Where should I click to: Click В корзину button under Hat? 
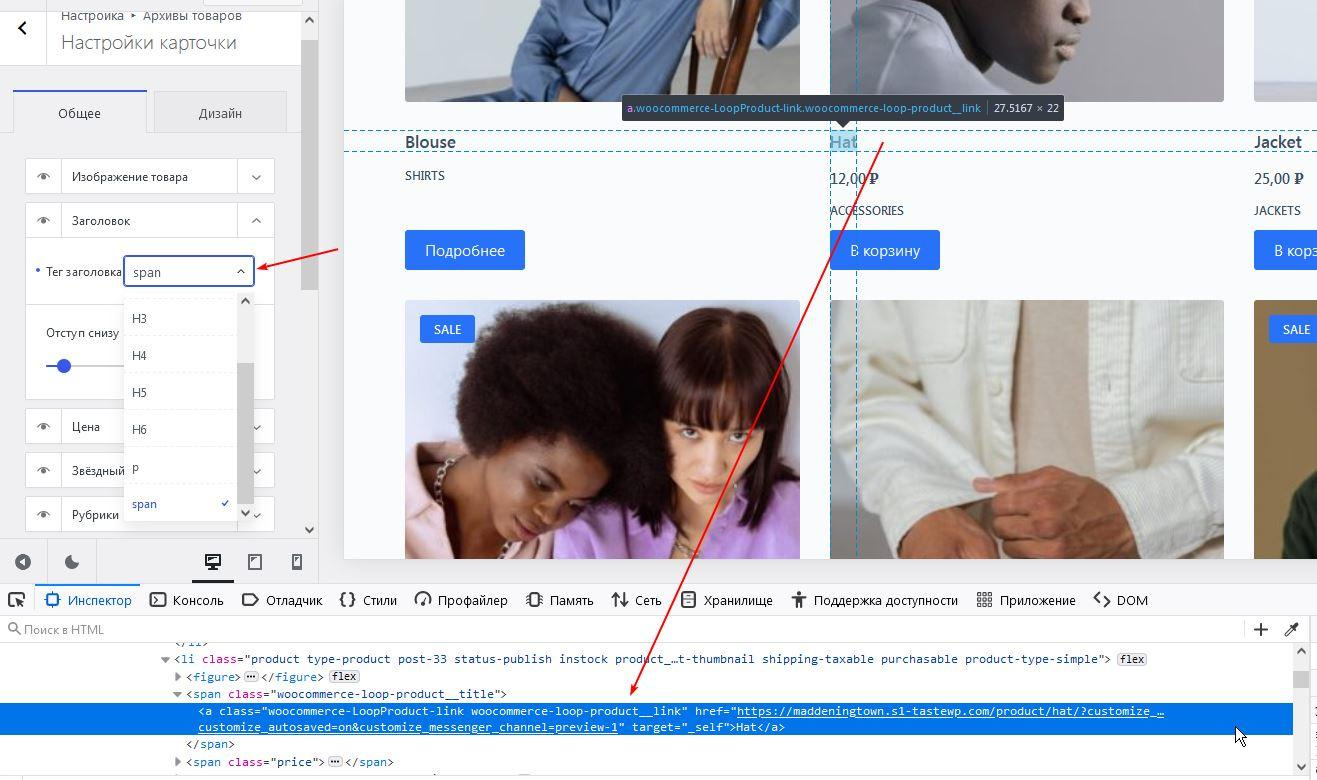click(885, 250)
